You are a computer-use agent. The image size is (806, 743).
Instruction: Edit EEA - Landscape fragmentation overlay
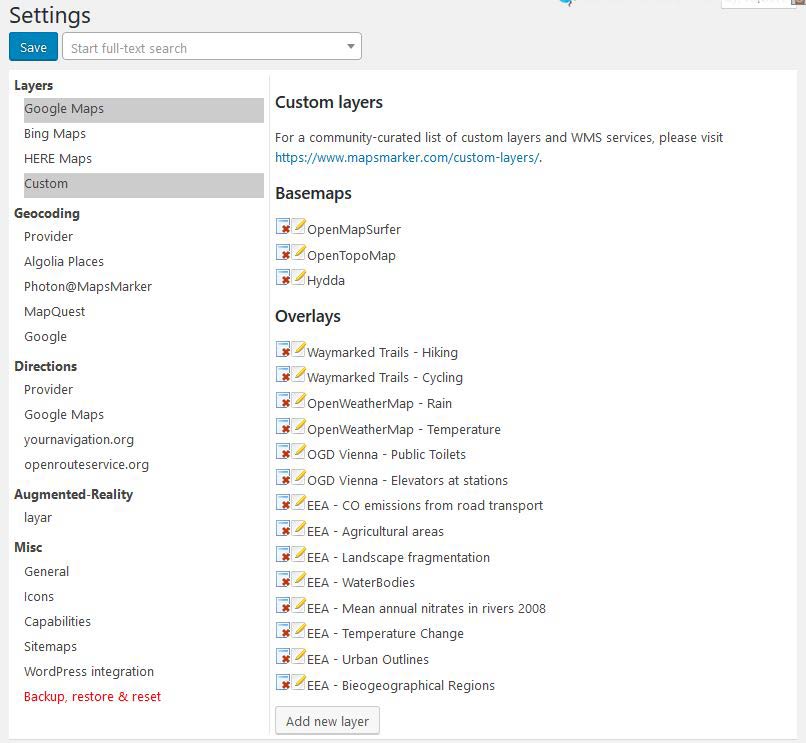coord(299,554)
